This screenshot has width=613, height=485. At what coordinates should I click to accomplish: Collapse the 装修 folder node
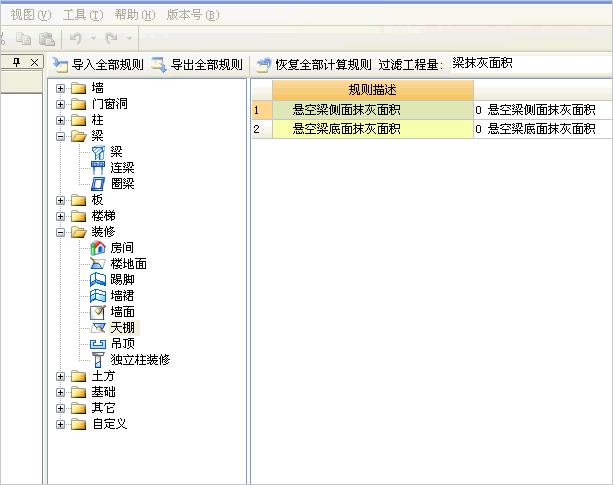[60, 233]
